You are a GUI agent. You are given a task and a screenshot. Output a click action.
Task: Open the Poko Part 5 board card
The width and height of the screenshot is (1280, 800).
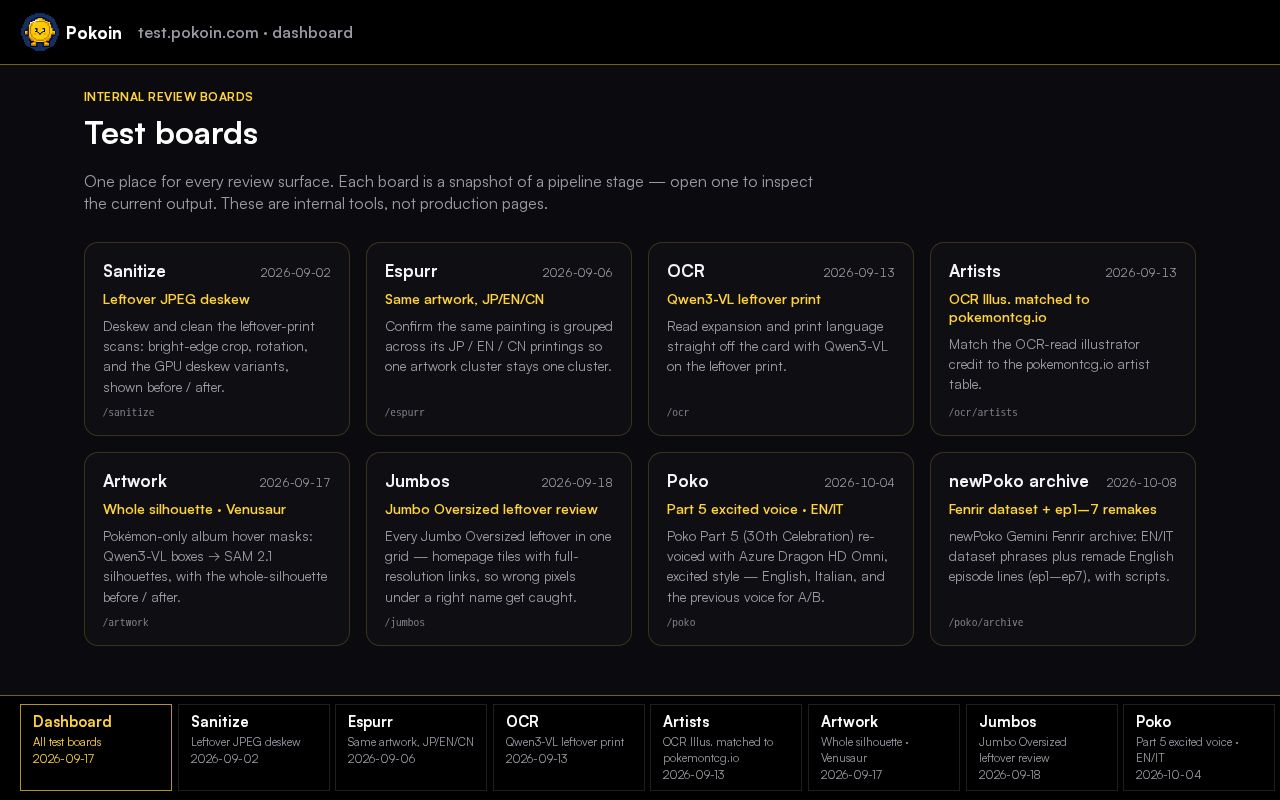[x=781, y=549]
